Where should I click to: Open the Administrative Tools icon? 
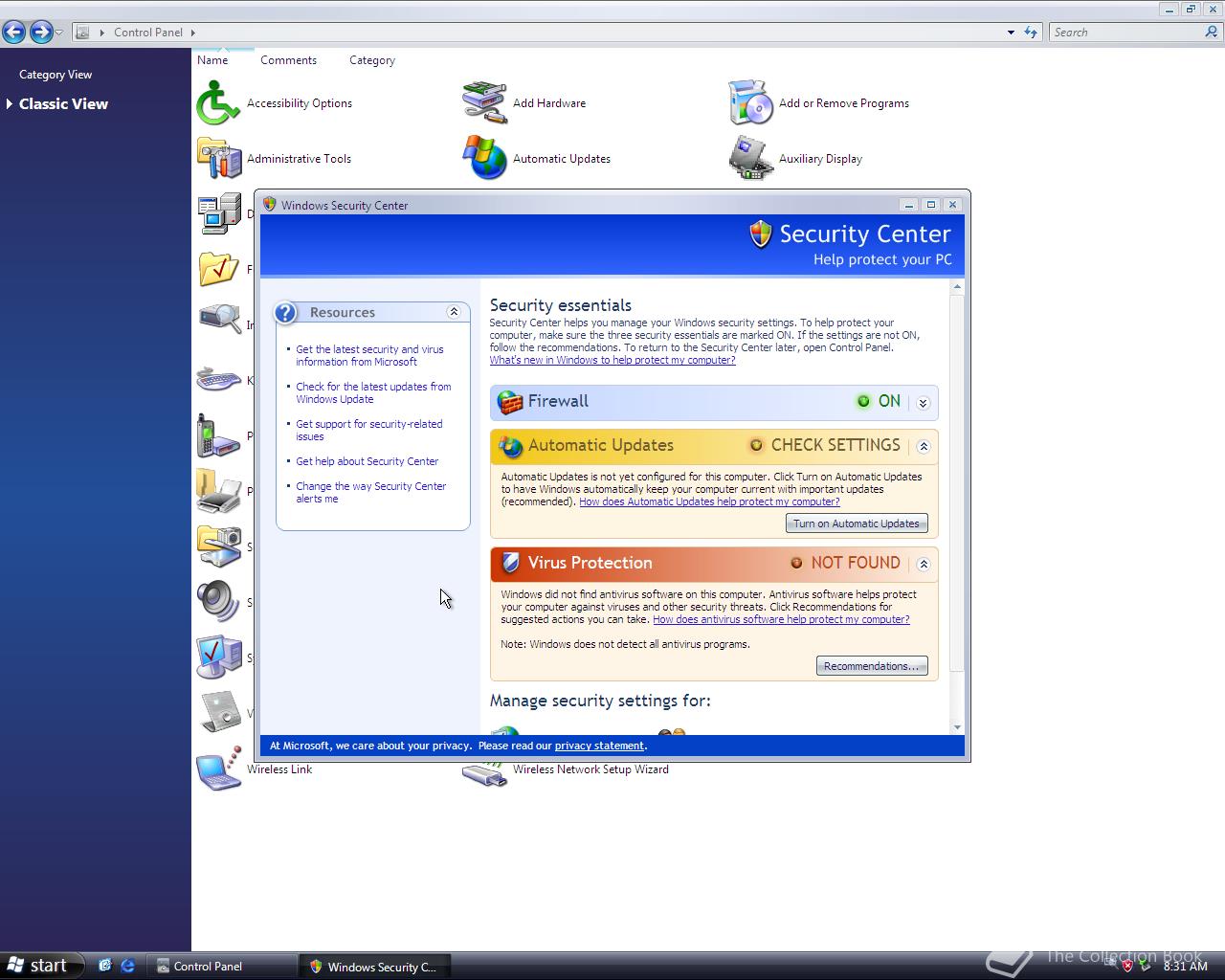[218, 159]
